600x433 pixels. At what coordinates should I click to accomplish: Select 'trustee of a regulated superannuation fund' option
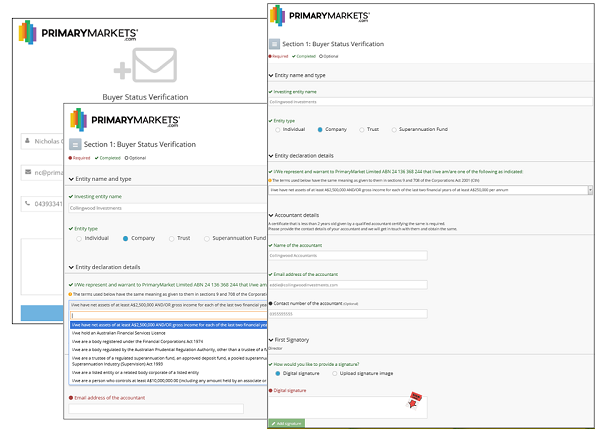tap(169, 361)
